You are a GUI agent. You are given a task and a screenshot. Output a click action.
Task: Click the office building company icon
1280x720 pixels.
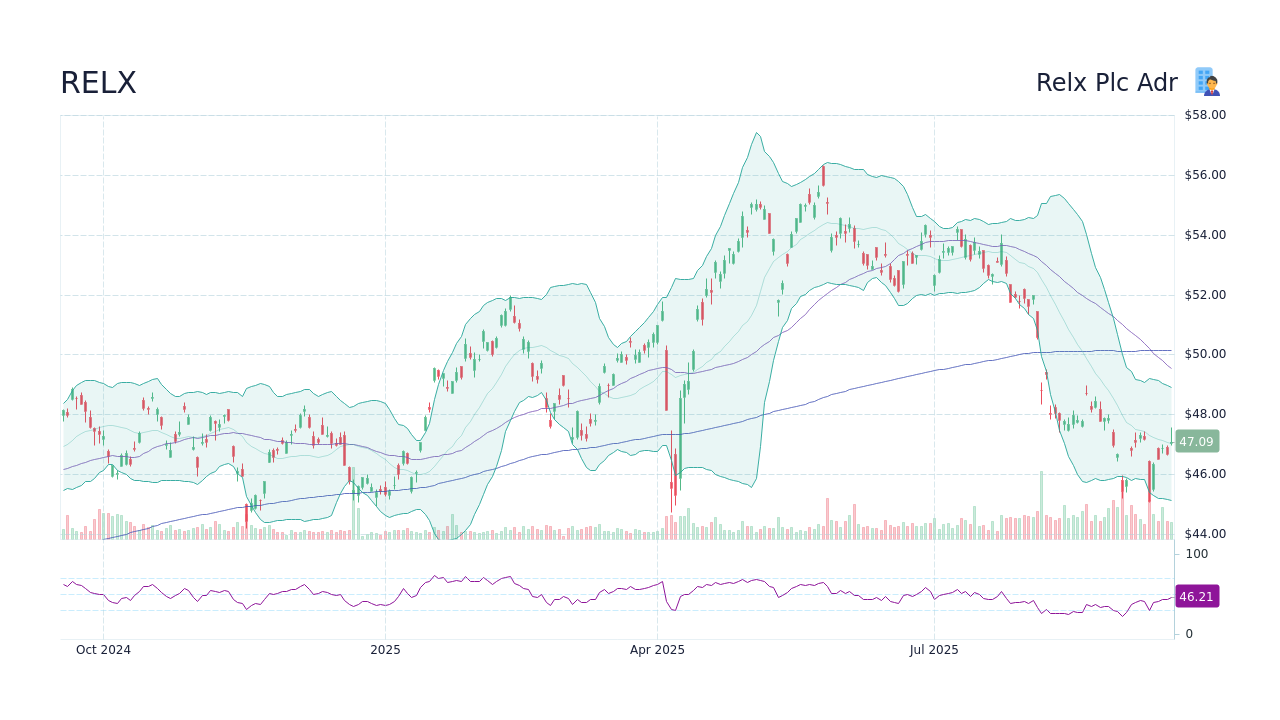1206,81
